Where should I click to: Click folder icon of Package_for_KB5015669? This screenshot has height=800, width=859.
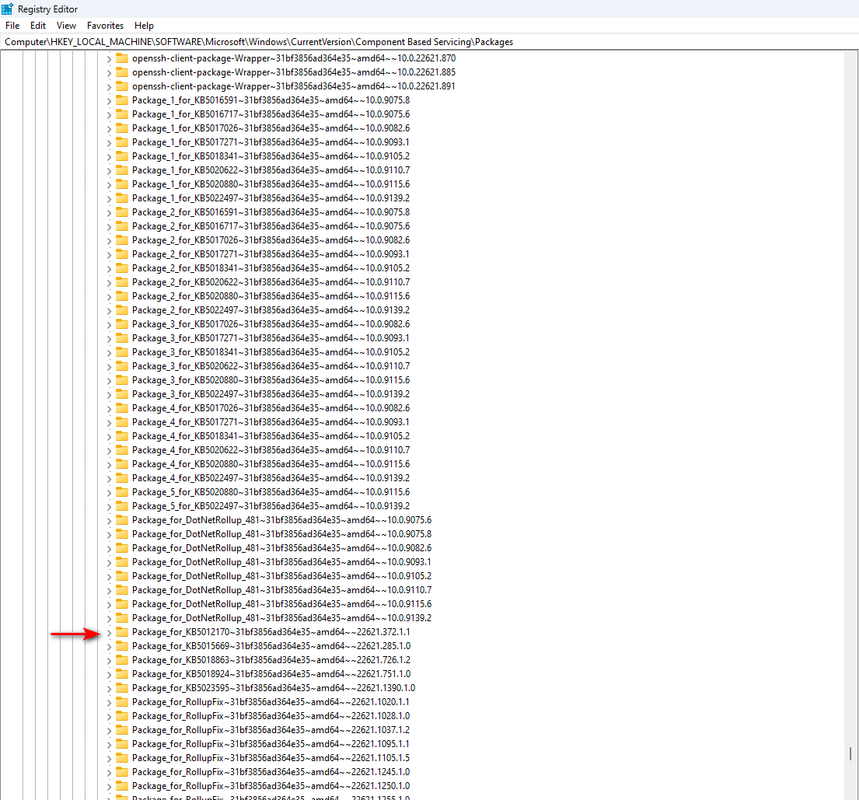[x=122, y=646]
